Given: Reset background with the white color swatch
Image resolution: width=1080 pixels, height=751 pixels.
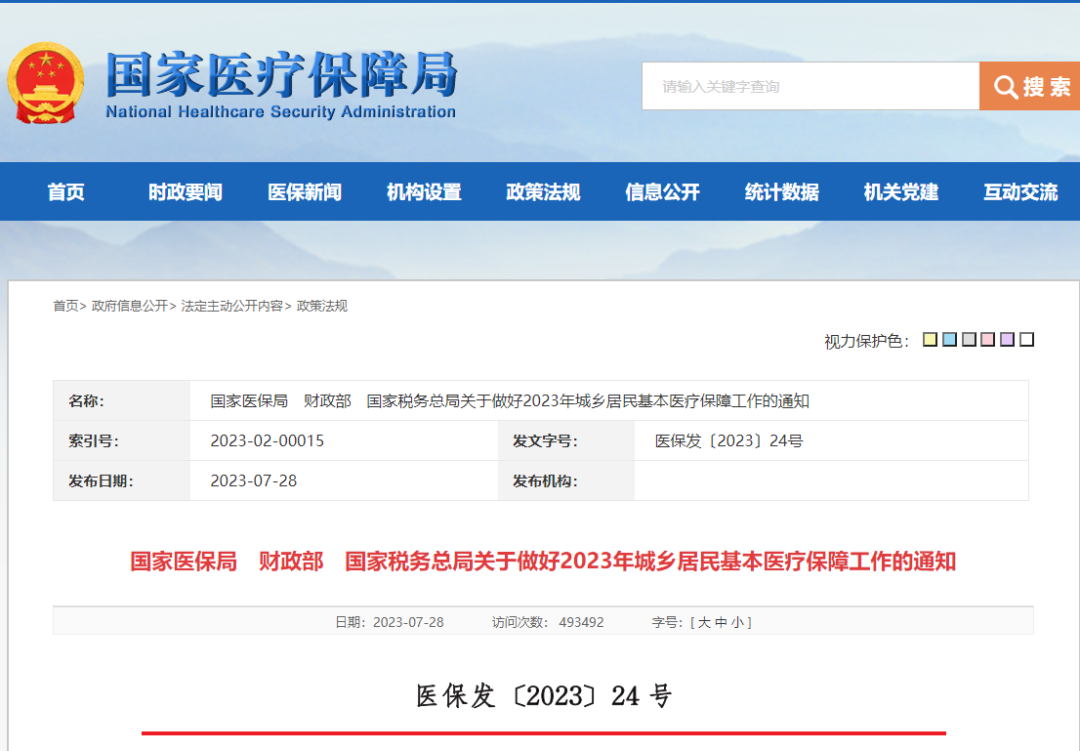Looking at the screenshot, I should click(x=1026, y=340).
